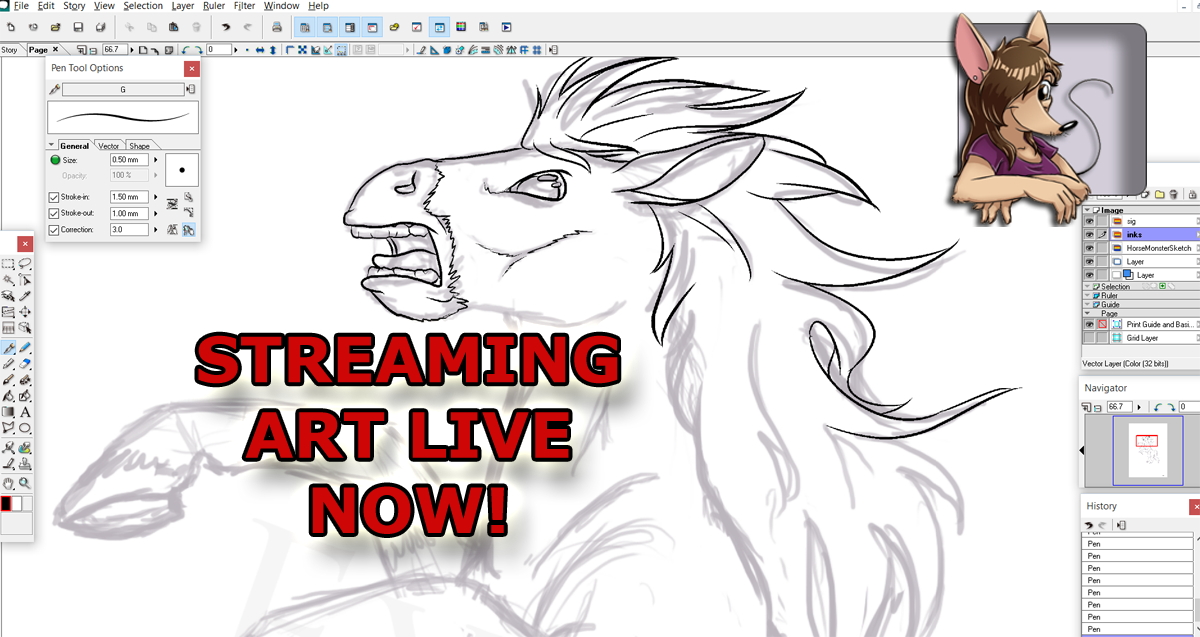The height and width of the screenshot is (637, 1200).
Task: Toggle the Stroke-out checkbox
Action: (54, 213)
